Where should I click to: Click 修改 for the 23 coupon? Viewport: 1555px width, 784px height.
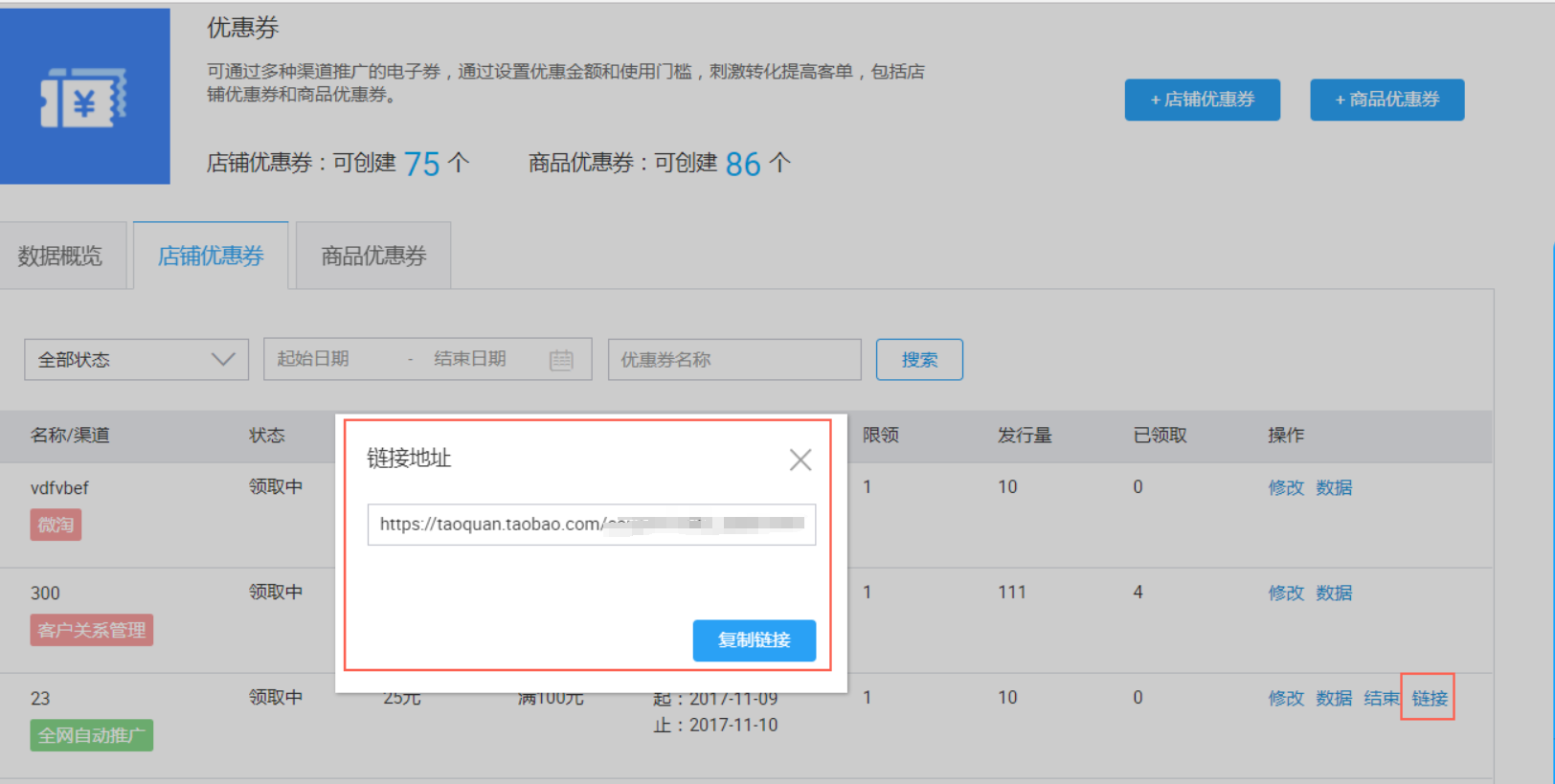(x=1286, y=698)
